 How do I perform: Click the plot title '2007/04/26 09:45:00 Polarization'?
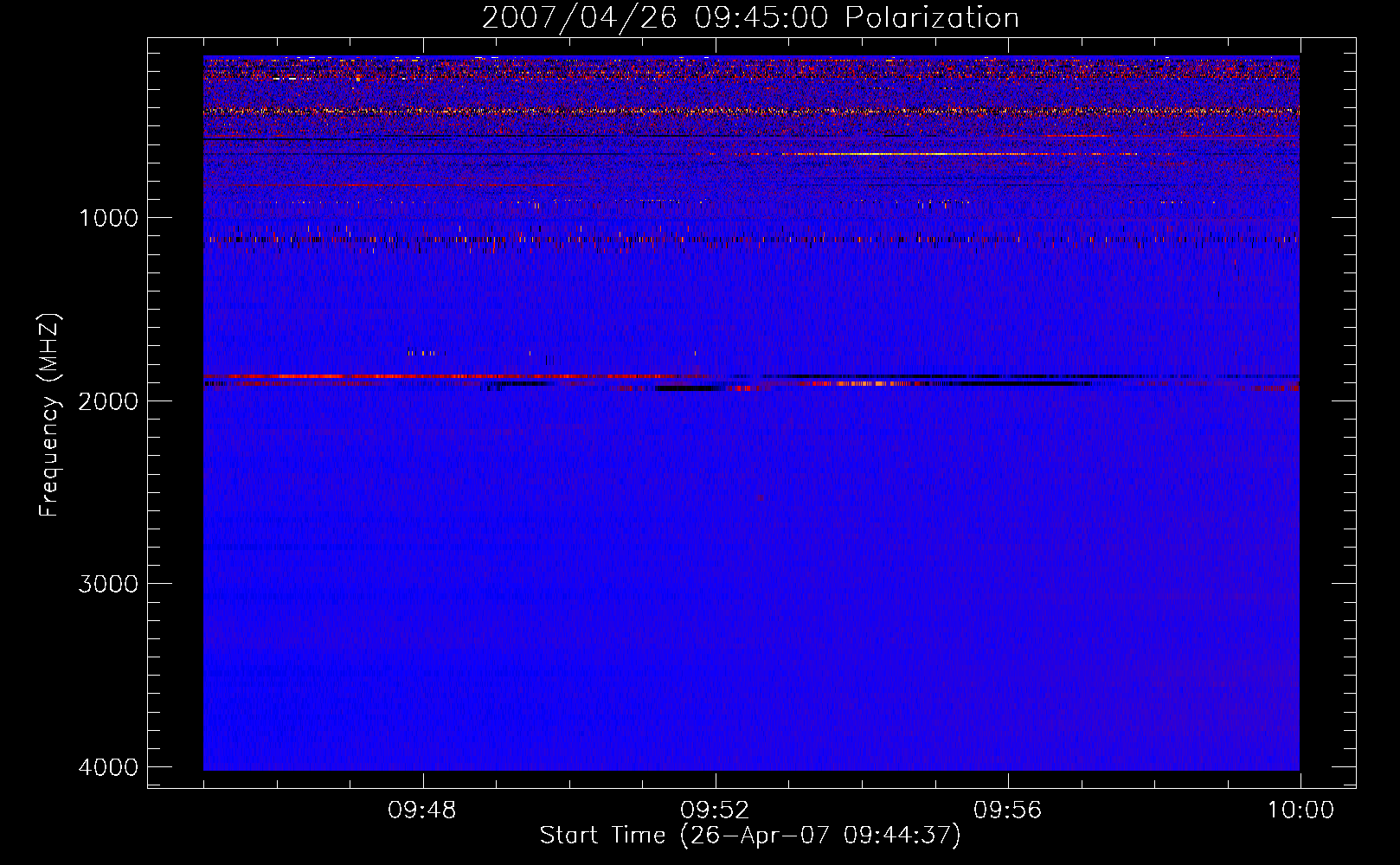point(750,17)
